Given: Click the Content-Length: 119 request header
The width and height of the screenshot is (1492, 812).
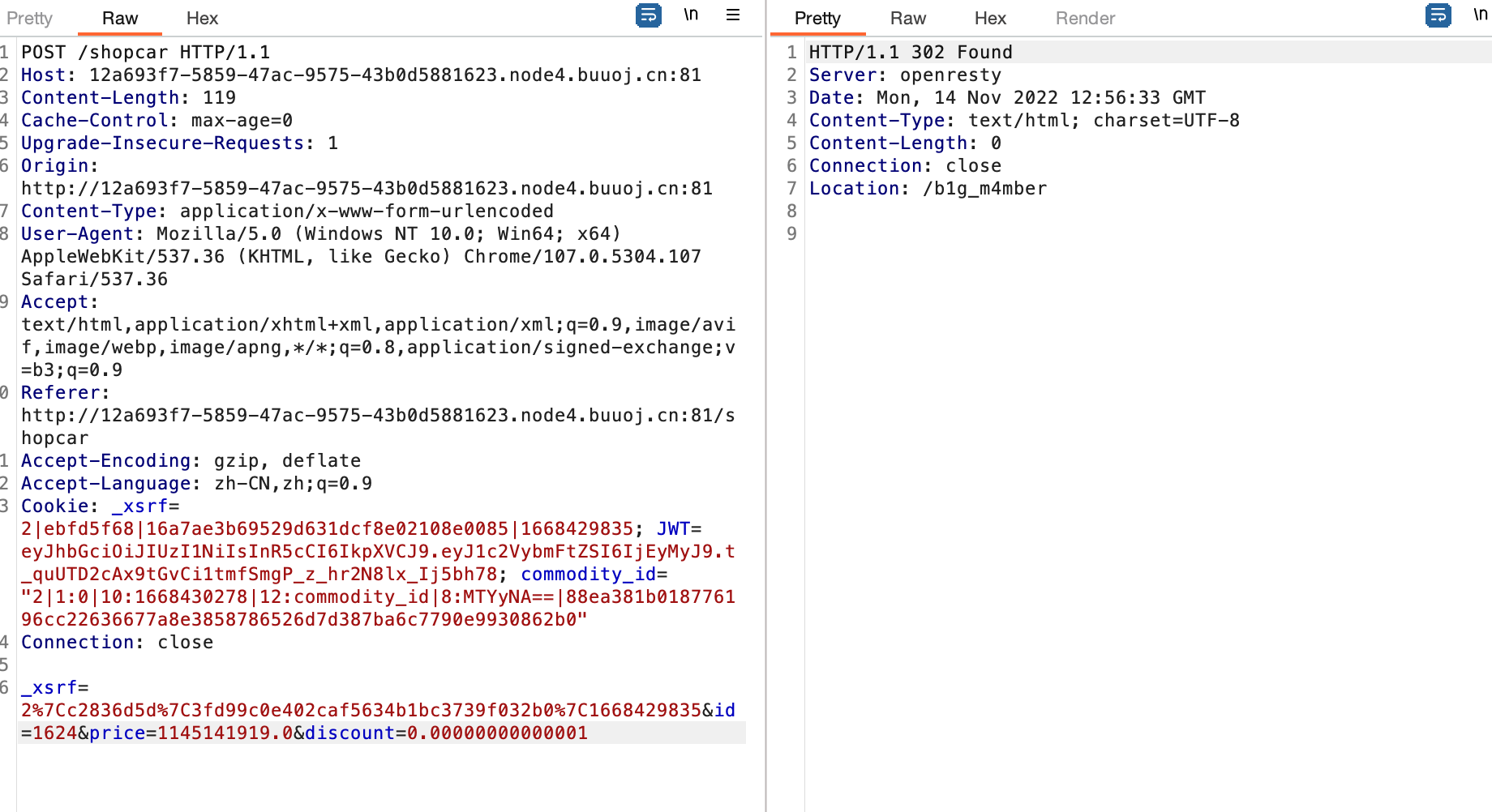Looking at the screenshot, I should pyautogui.click(x=128, y=98).
